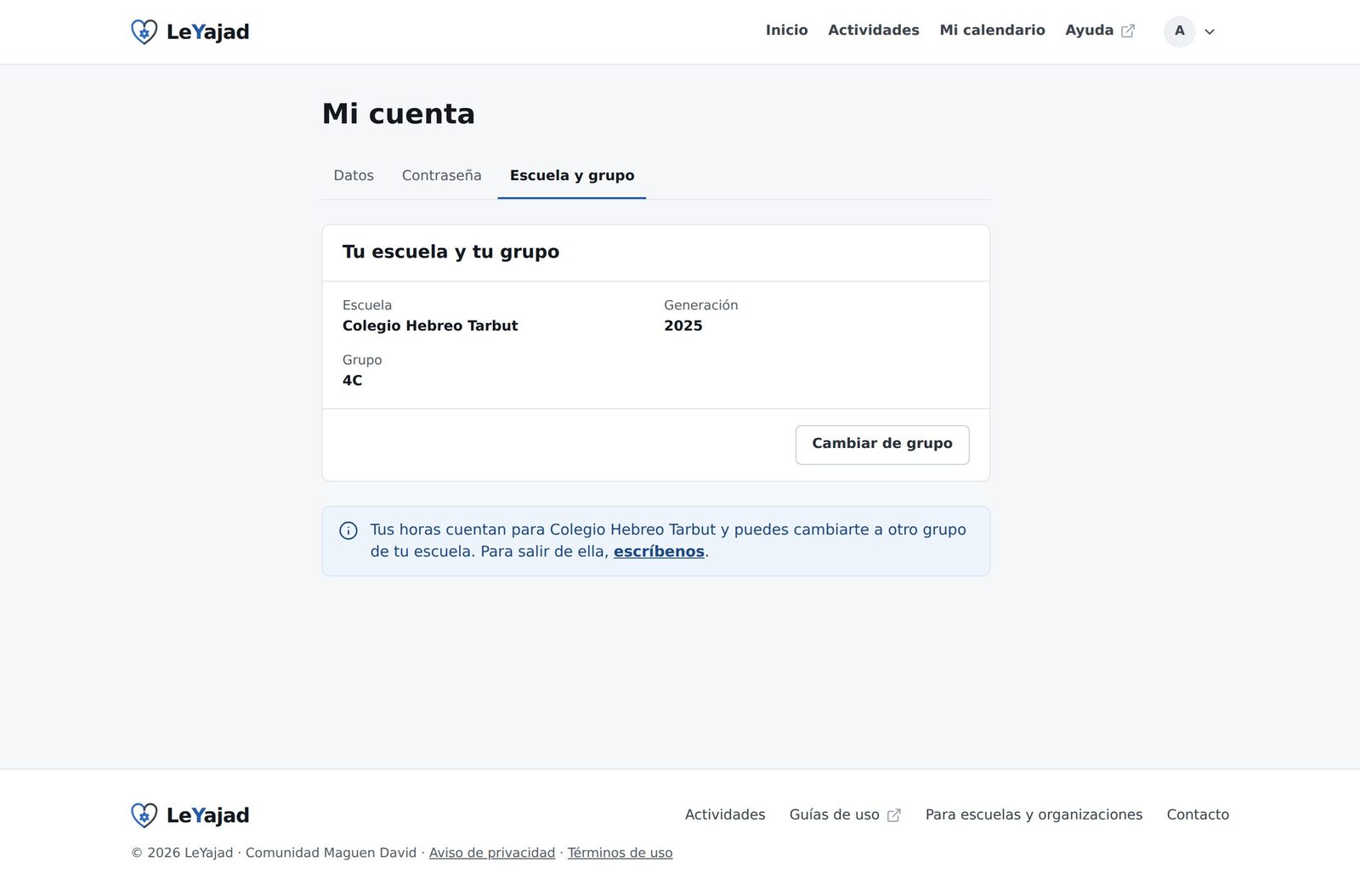Open Actividades link in the footer
Viewport: 1360px width, 896px height.
pos(725,814)
